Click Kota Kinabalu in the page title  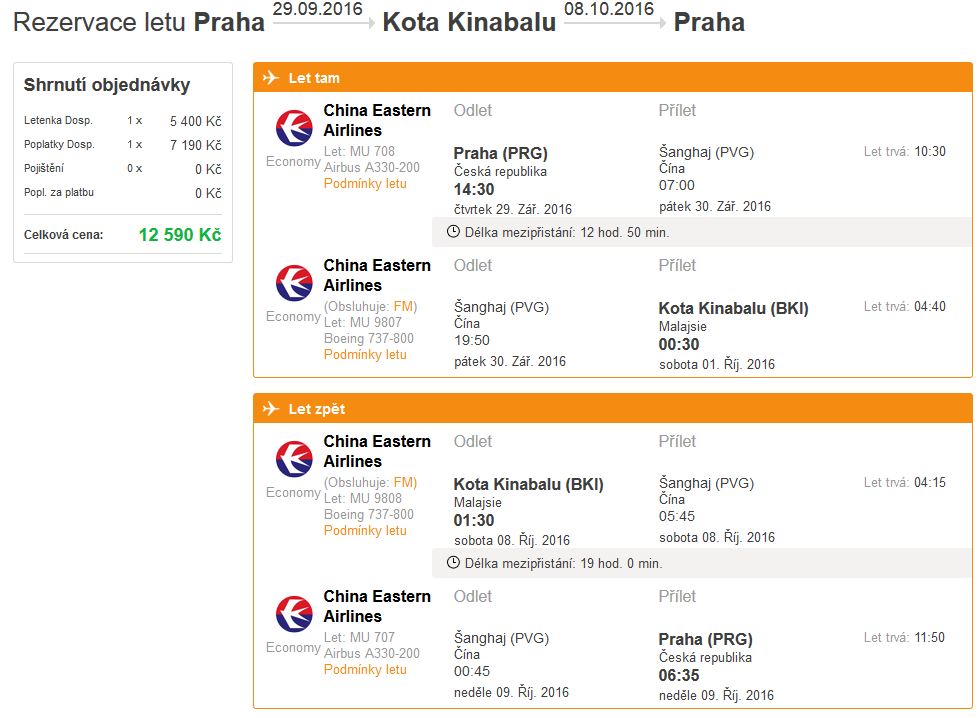[469, 22]
